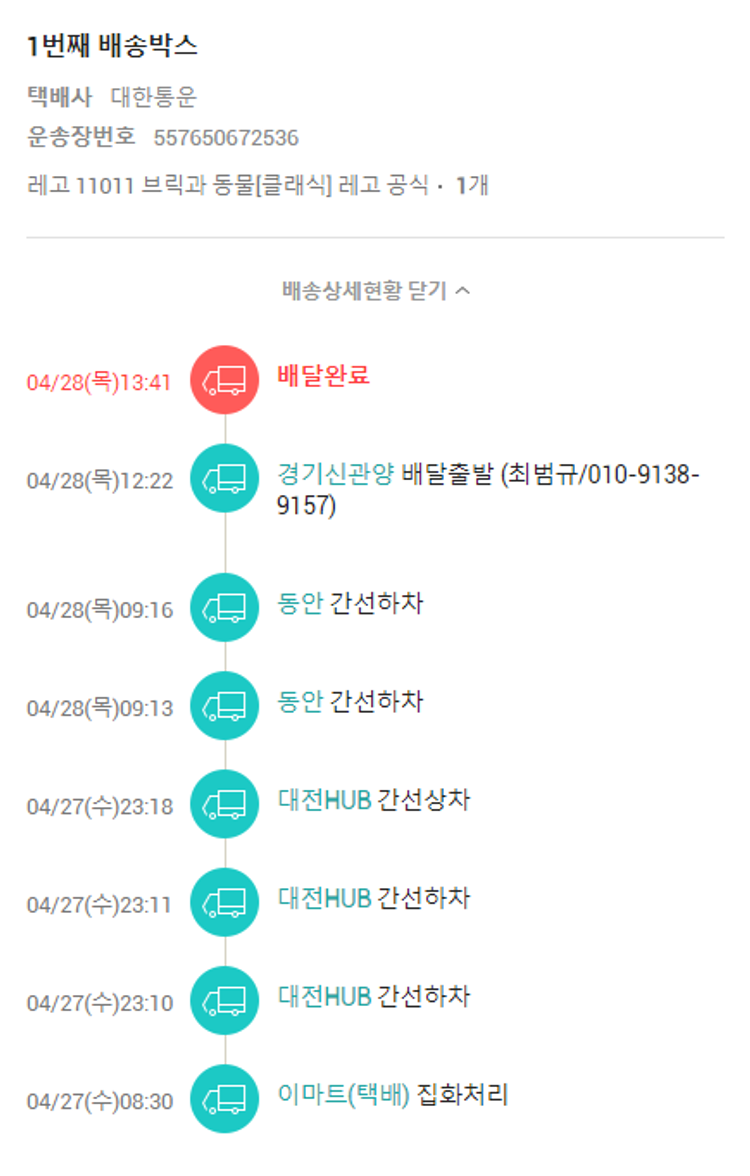Click truck icon for 이마트(택배) 집화처리
The width and height of the screenshot is (750, 1176).
pos(225,1099)
